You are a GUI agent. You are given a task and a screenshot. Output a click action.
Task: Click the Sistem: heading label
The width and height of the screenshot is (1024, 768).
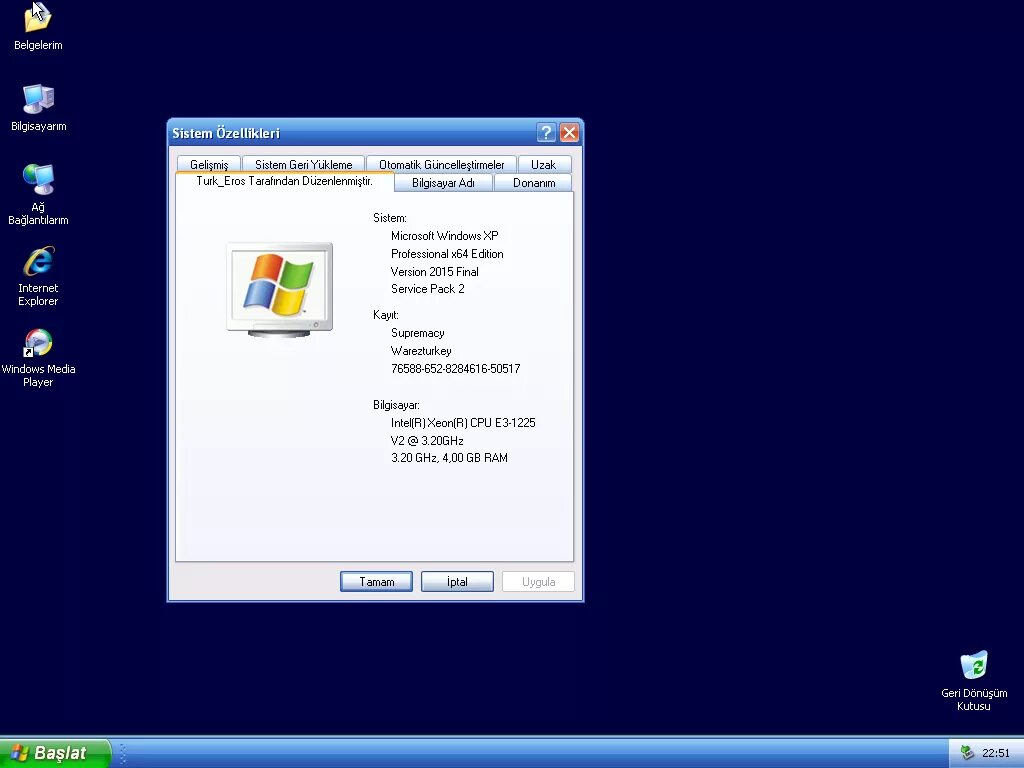[x=390, y=218]
